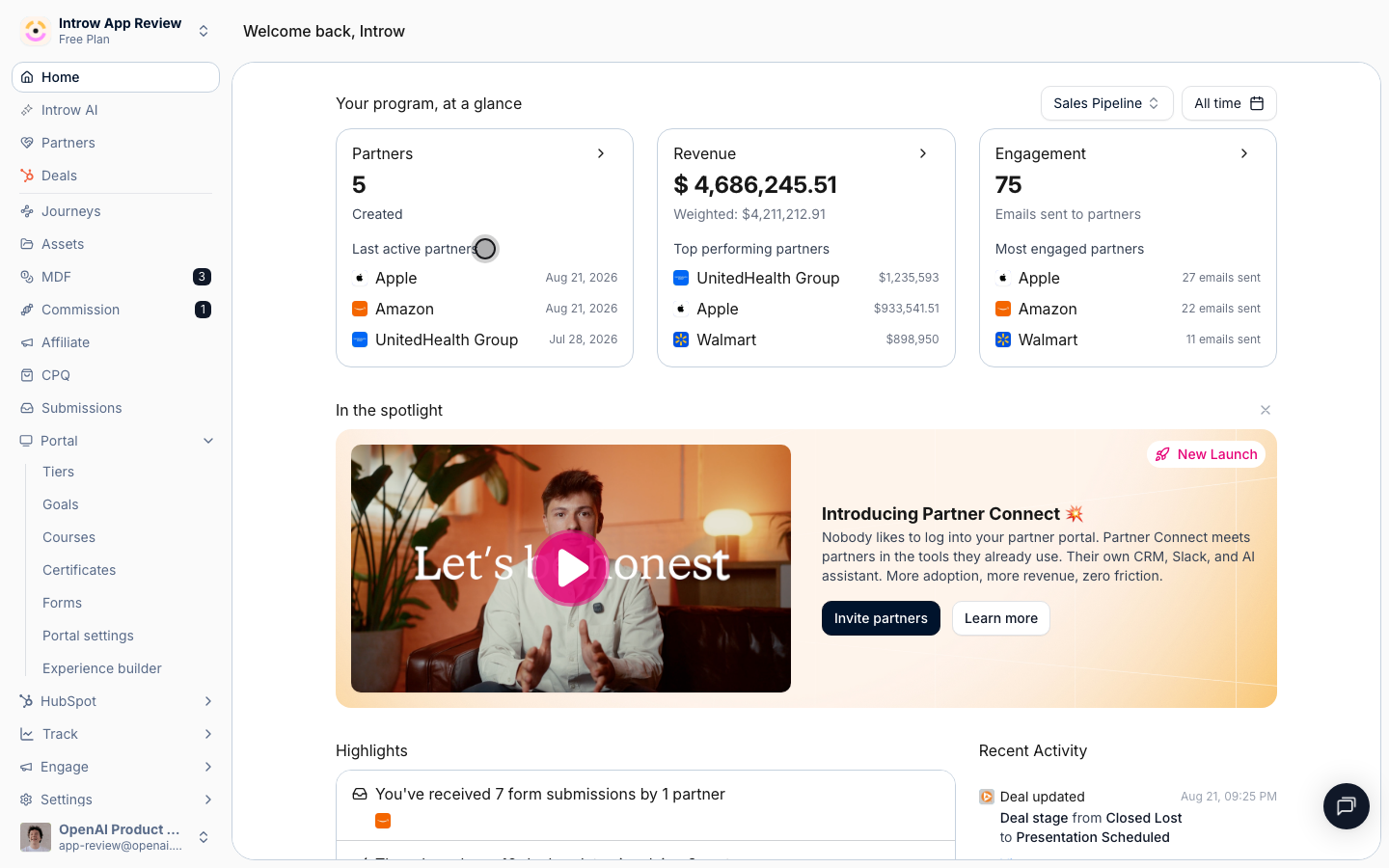Open the All time date range picker

click(1229, 103)
